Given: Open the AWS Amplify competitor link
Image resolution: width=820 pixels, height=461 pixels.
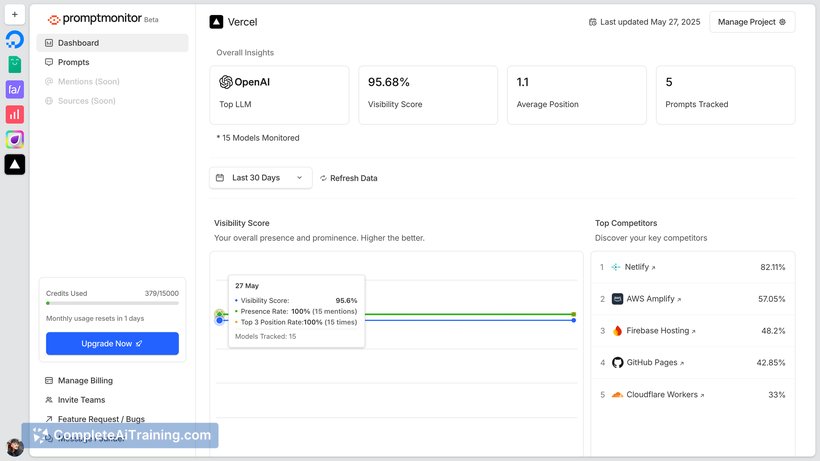Looking at the screenshot, I should pyautogui.click(x=654, y=299).
